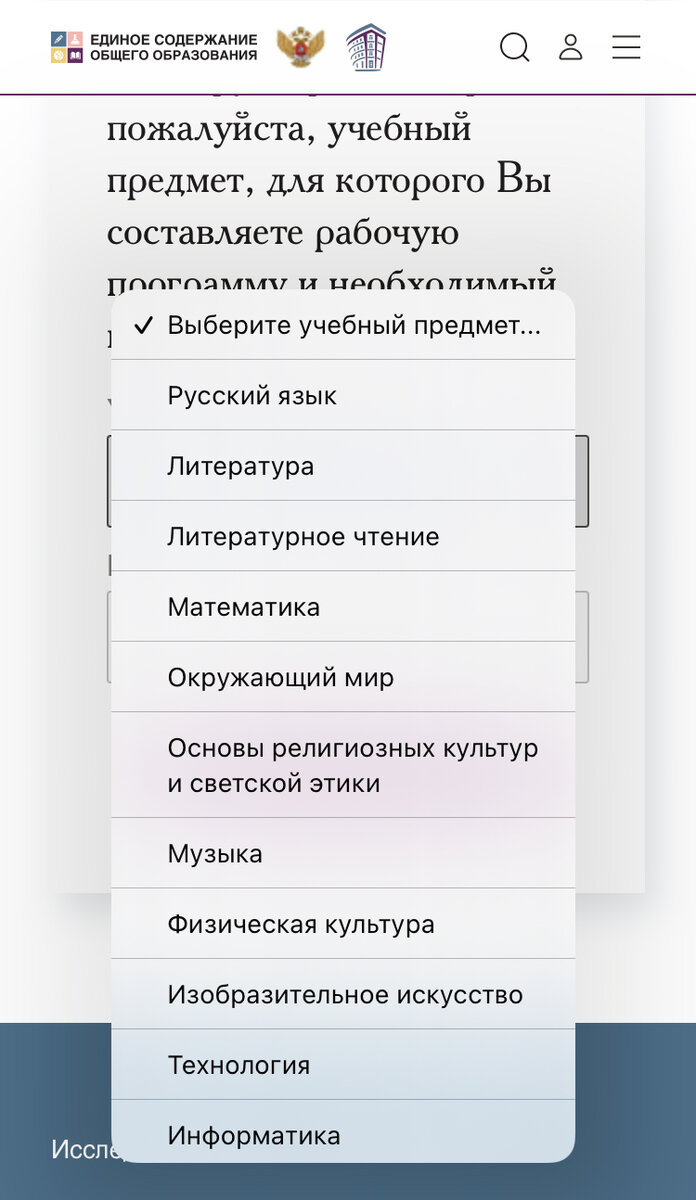Pick Математика in the dropdown
The width and height of the screenshot is (696, 1200).
click(343, 606)
